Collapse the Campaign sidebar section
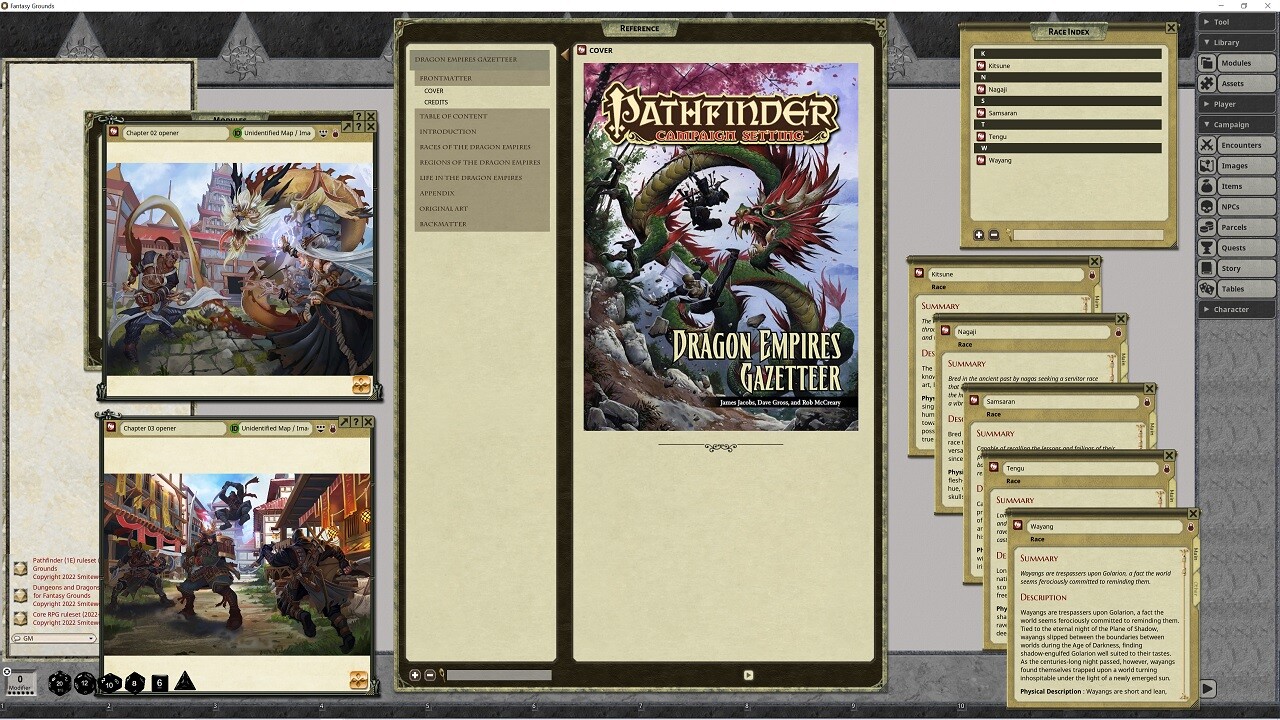 click(1236, 125)
